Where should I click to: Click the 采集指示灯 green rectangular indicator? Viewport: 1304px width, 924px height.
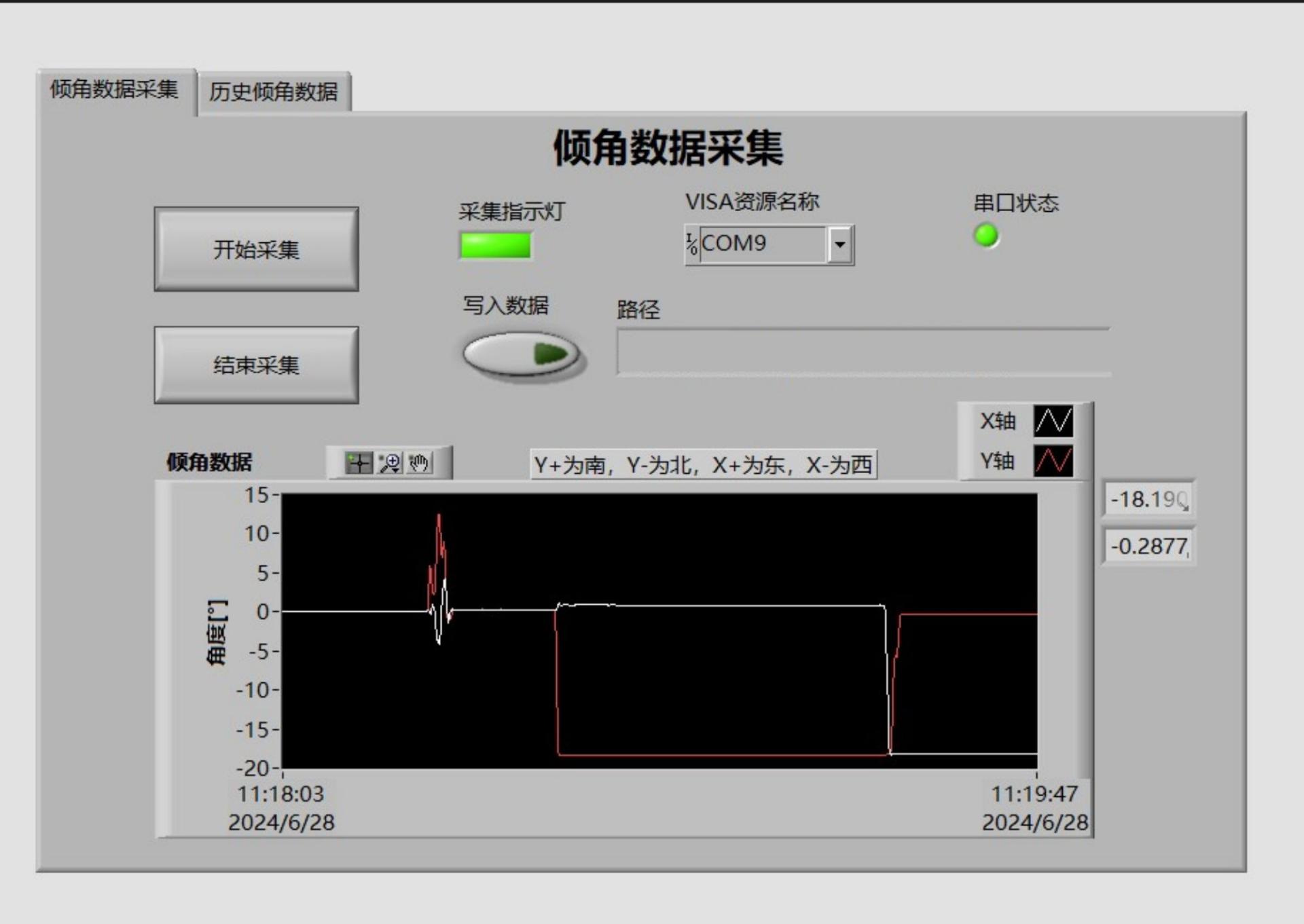point(495,246)
